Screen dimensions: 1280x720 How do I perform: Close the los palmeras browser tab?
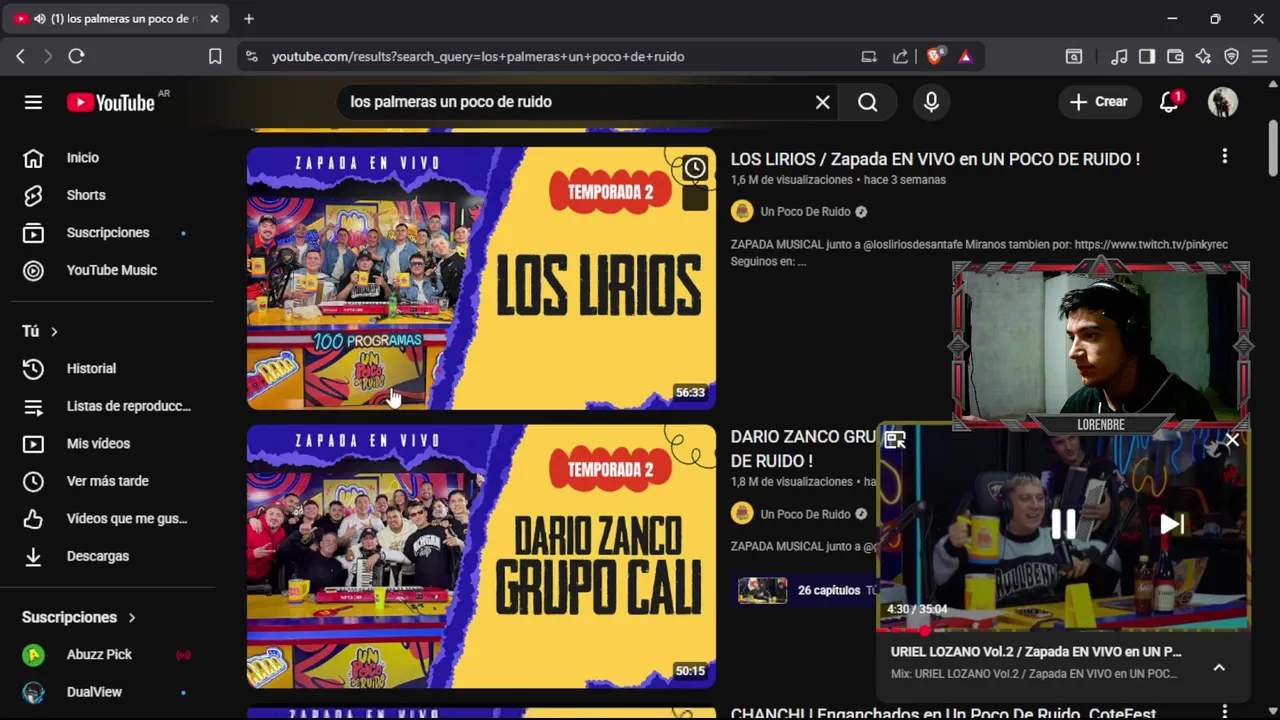[x=214, y=19]
